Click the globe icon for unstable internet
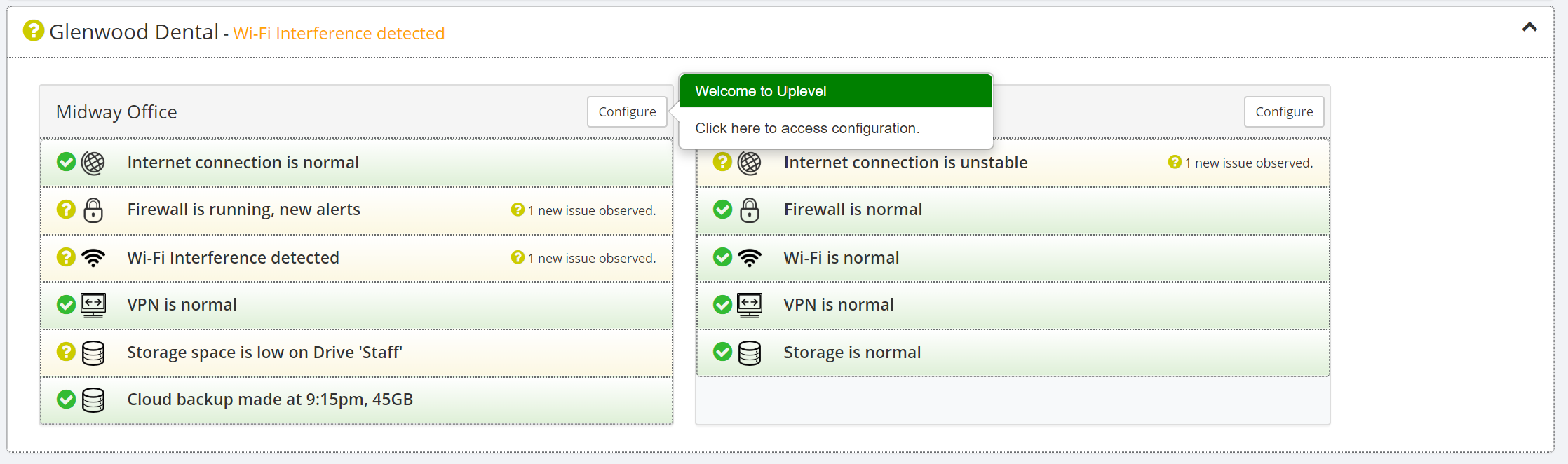 click(x=750, y=163)
